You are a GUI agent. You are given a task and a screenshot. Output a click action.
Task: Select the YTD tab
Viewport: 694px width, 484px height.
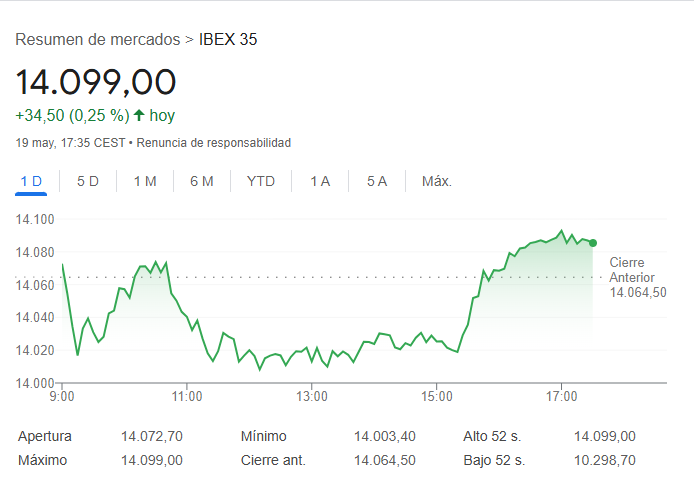click(261, 181)
